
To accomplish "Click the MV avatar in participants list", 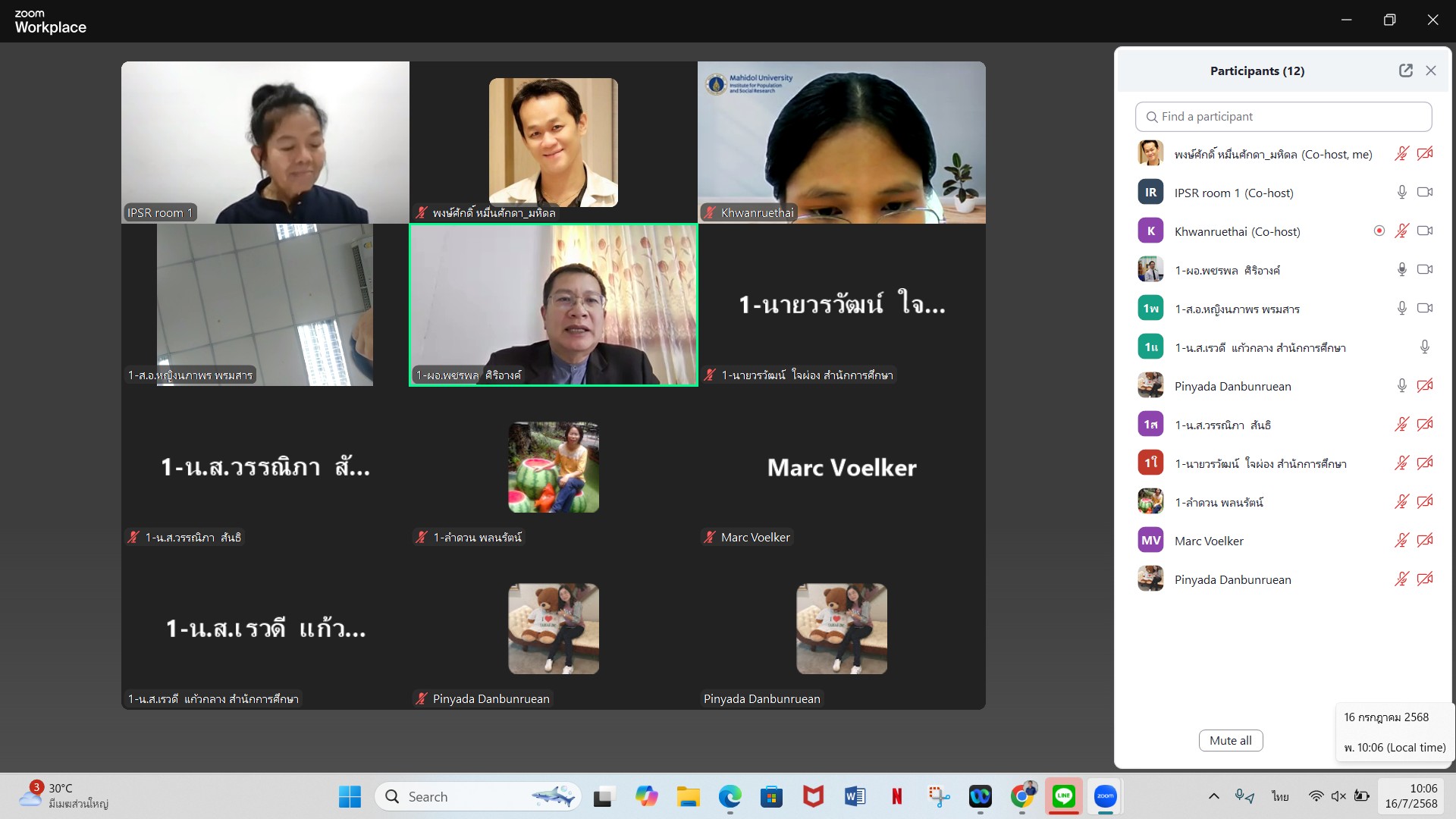I will [1150, 541].
